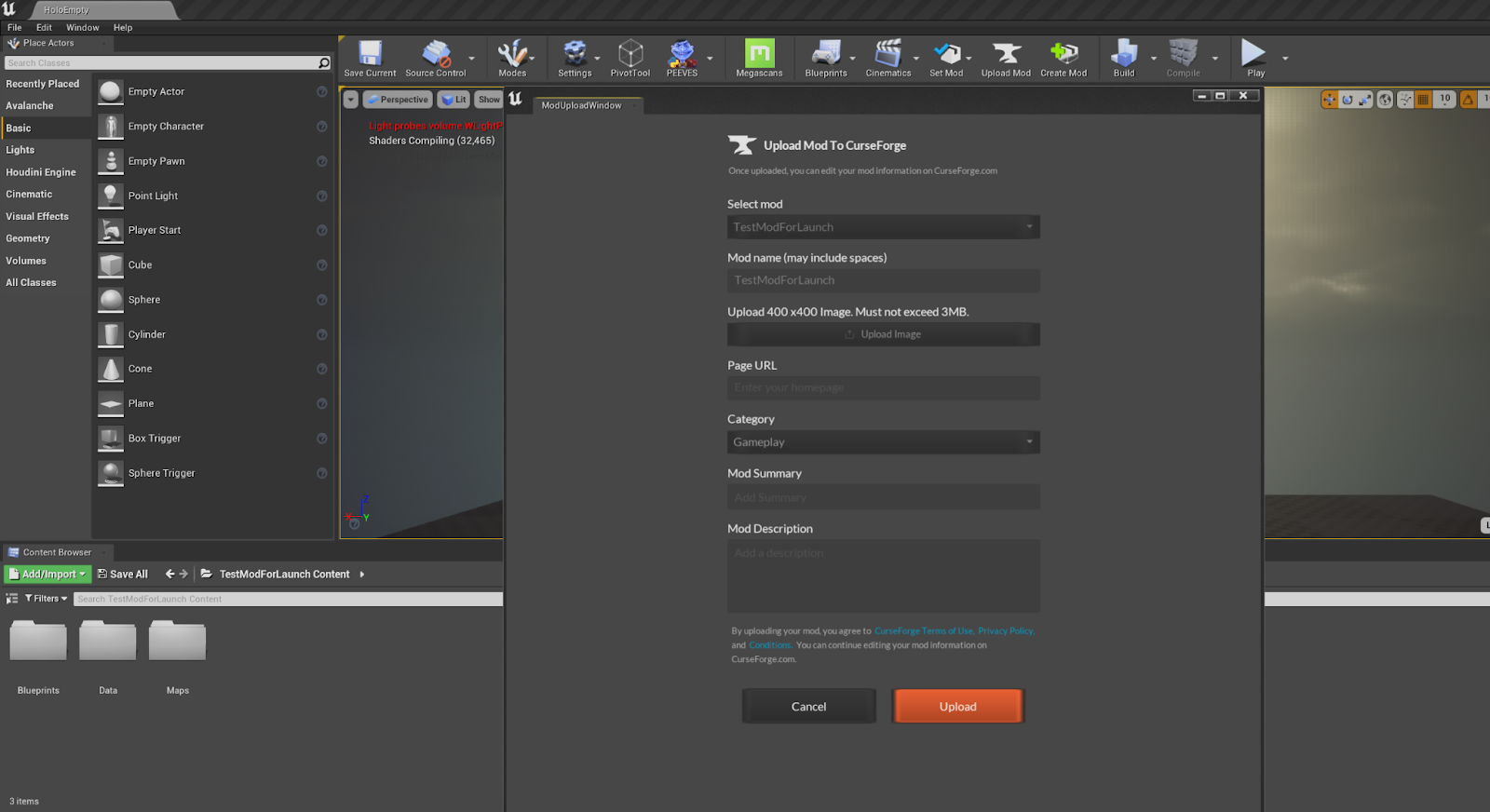Toggle grid snapping in viewport
This screenshot has width=1490, height=812.
(1423, 100)
